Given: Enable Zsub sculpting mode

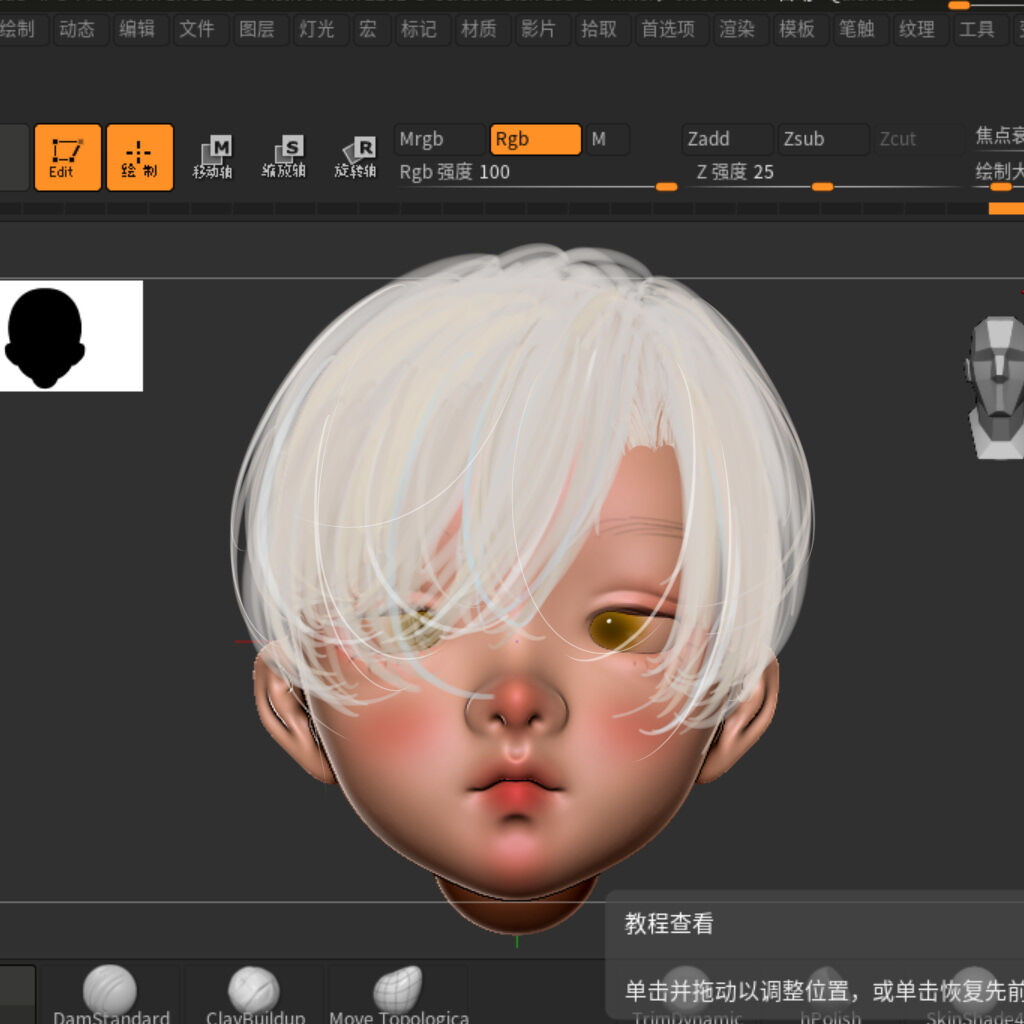Looking at the screenshot, I should pos(824,139).
